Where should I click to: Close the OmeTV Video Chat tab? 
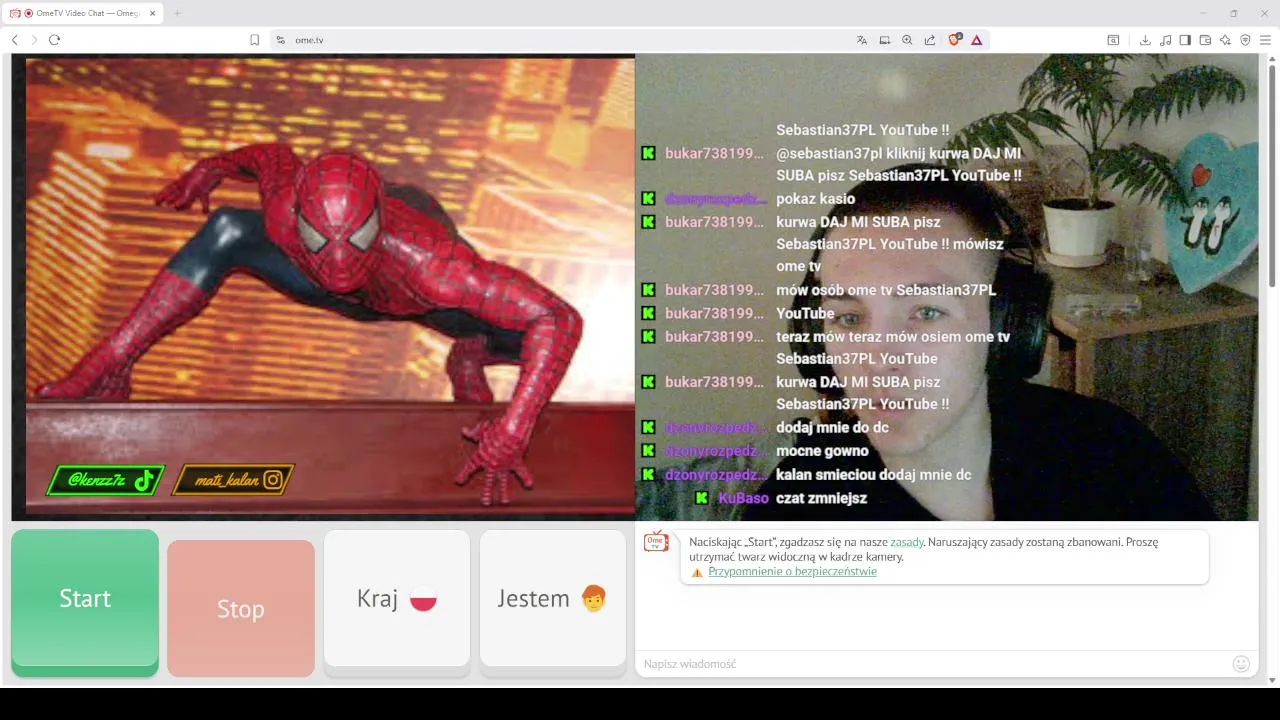152,13
